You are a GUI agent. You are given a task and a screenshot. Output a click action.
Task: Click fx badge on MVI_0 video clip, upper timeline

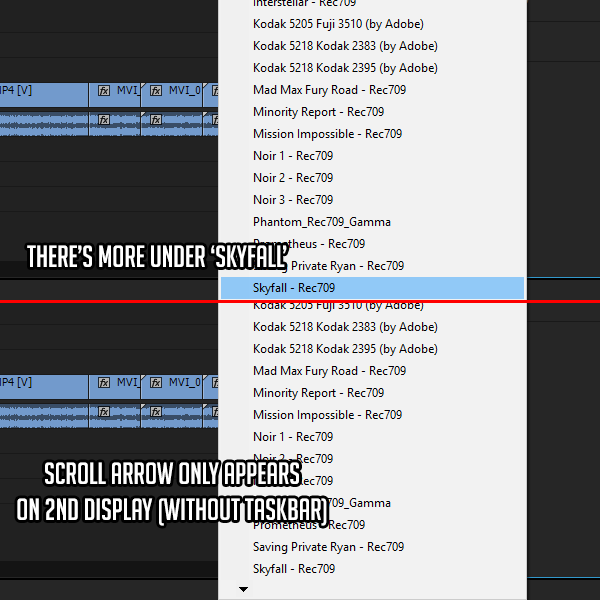point(156,91)
